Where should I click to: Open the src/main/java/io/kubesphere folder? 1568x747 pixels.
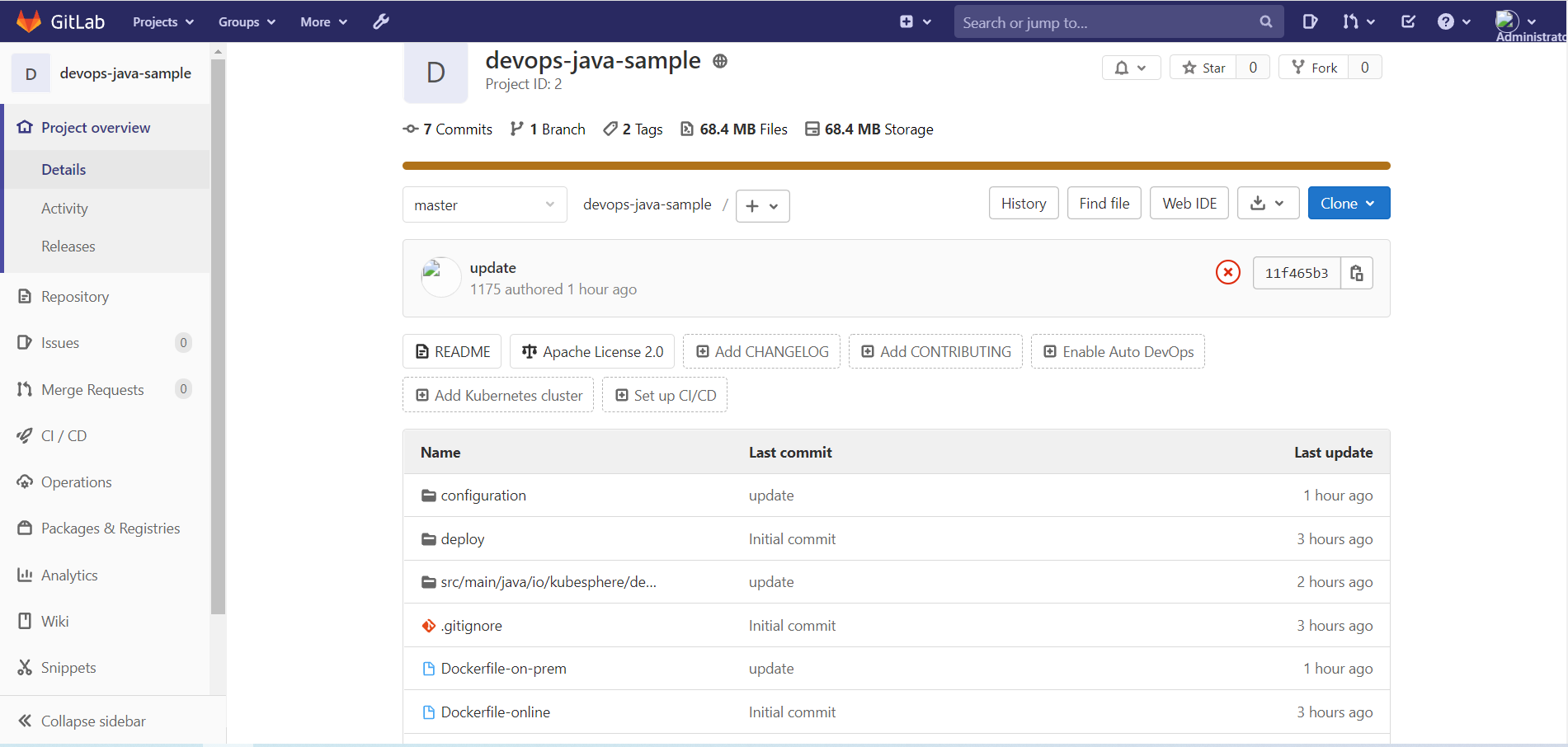(549, 582)
